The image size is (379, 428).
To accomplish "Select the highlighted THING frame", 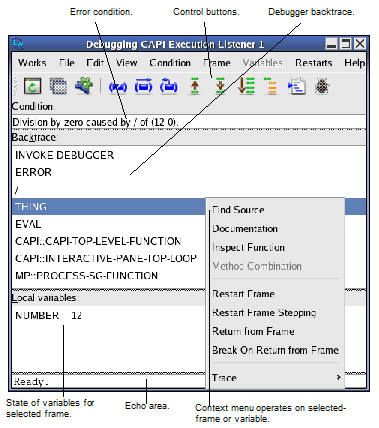I will point(109,207).
